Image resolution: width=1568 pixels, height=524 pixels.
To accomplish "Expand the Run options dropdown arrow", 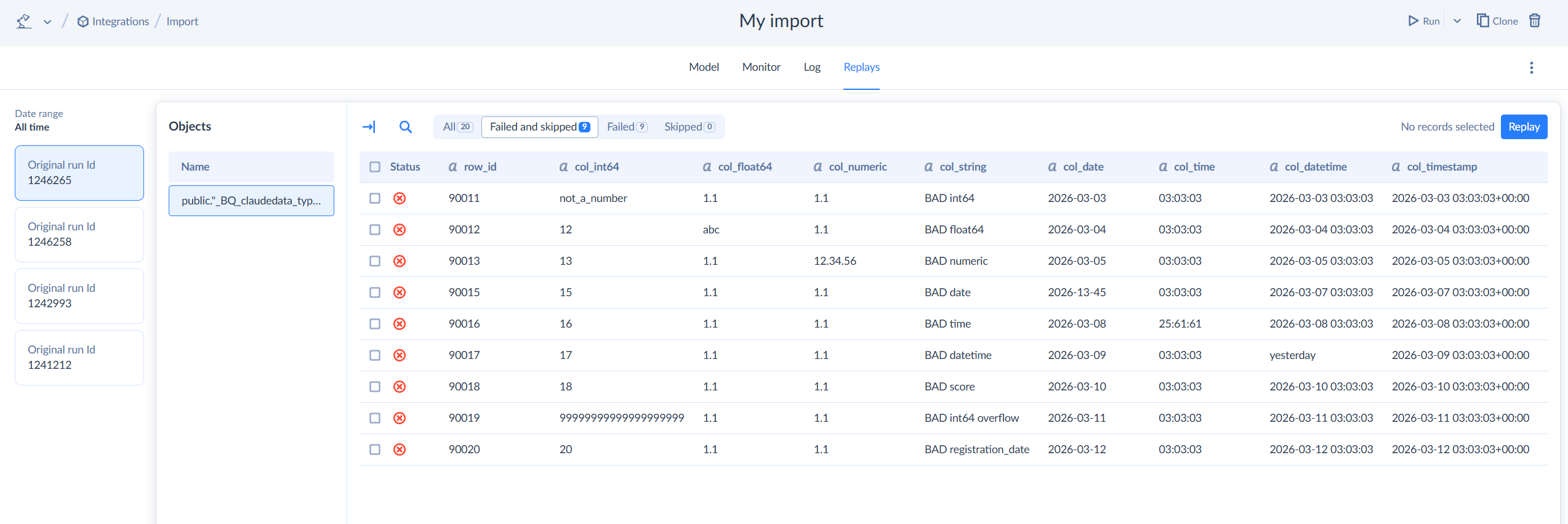I will pyautogui.click(x=1457, y=21).
